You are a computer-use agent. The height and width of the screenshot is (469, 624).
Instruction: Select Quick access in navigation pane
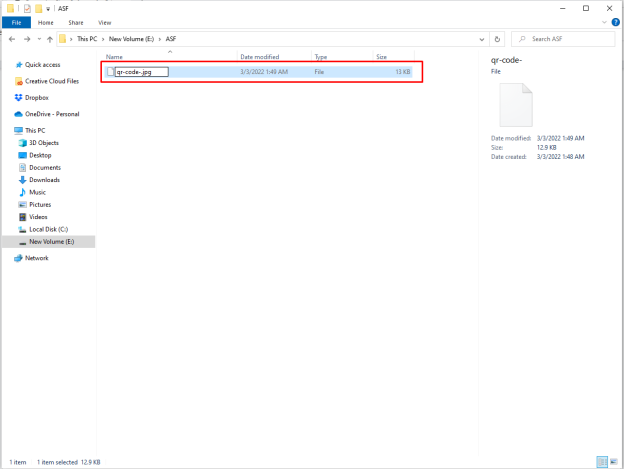(x=43, y=64)
